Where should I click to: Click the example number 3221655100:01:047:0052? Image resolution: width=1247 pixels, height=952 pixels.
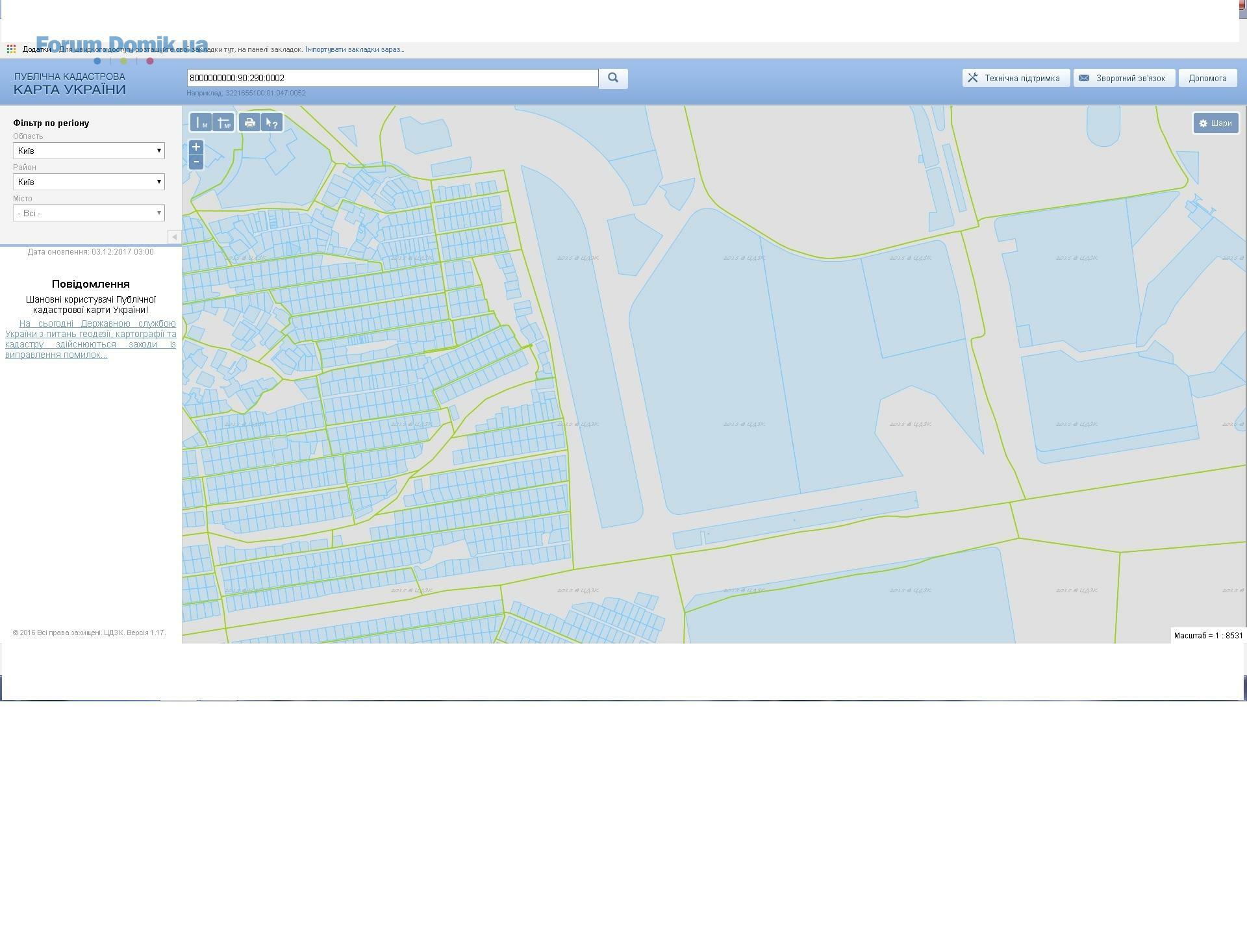(266, 93)
